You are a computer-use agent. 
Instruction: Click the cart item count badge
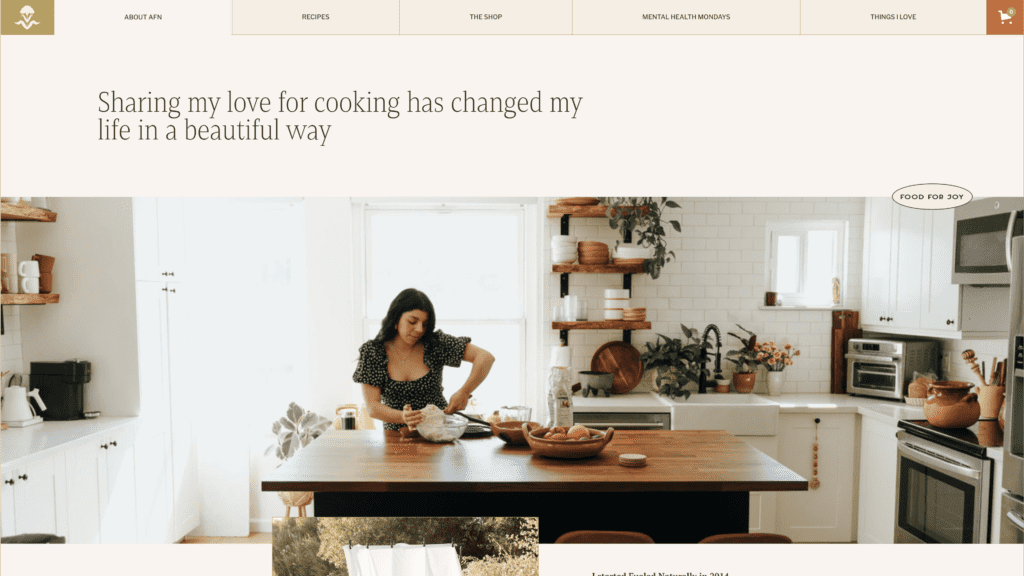click(x=1012, y=11)
